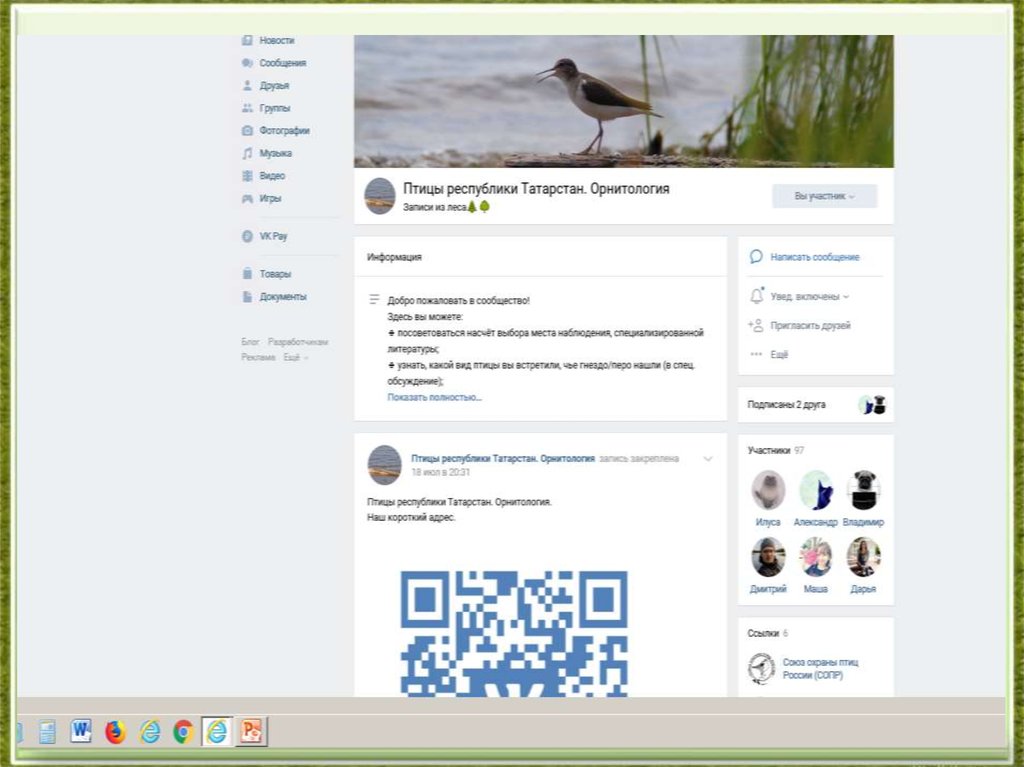The height and width of the screenshot is (767, 1024).
Task: Open member Илуся avatar thumbnail
Action: point(768,490)
